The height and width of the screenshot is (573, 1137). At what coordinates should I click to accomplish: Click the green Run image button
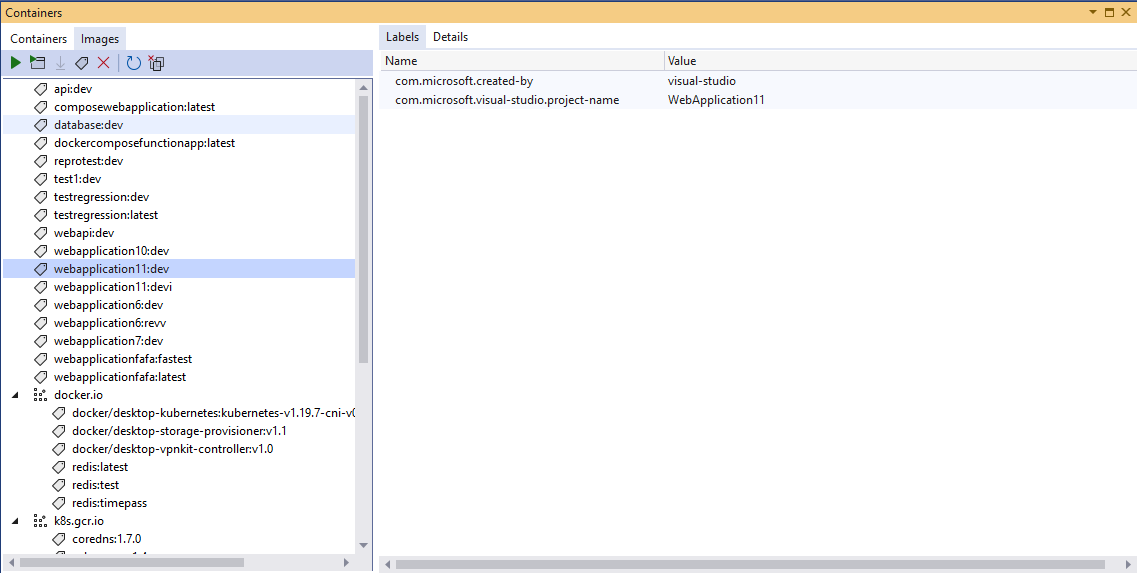pos(15,63)
